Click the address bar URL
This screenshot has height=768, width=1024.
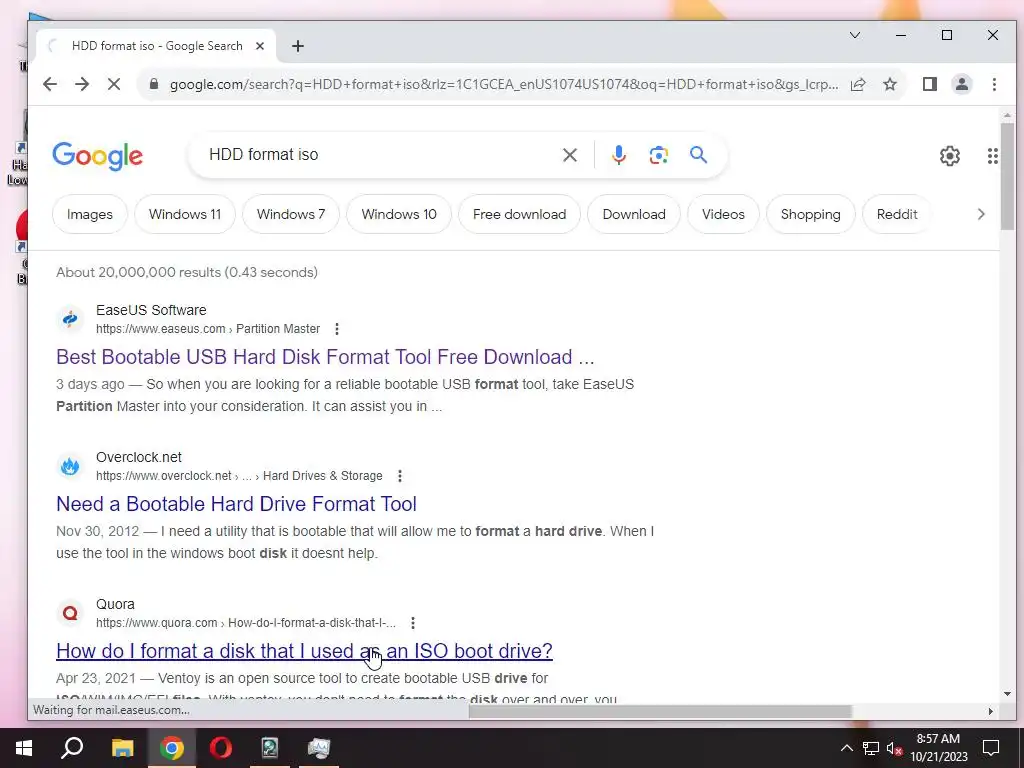[x=504, y=84]
